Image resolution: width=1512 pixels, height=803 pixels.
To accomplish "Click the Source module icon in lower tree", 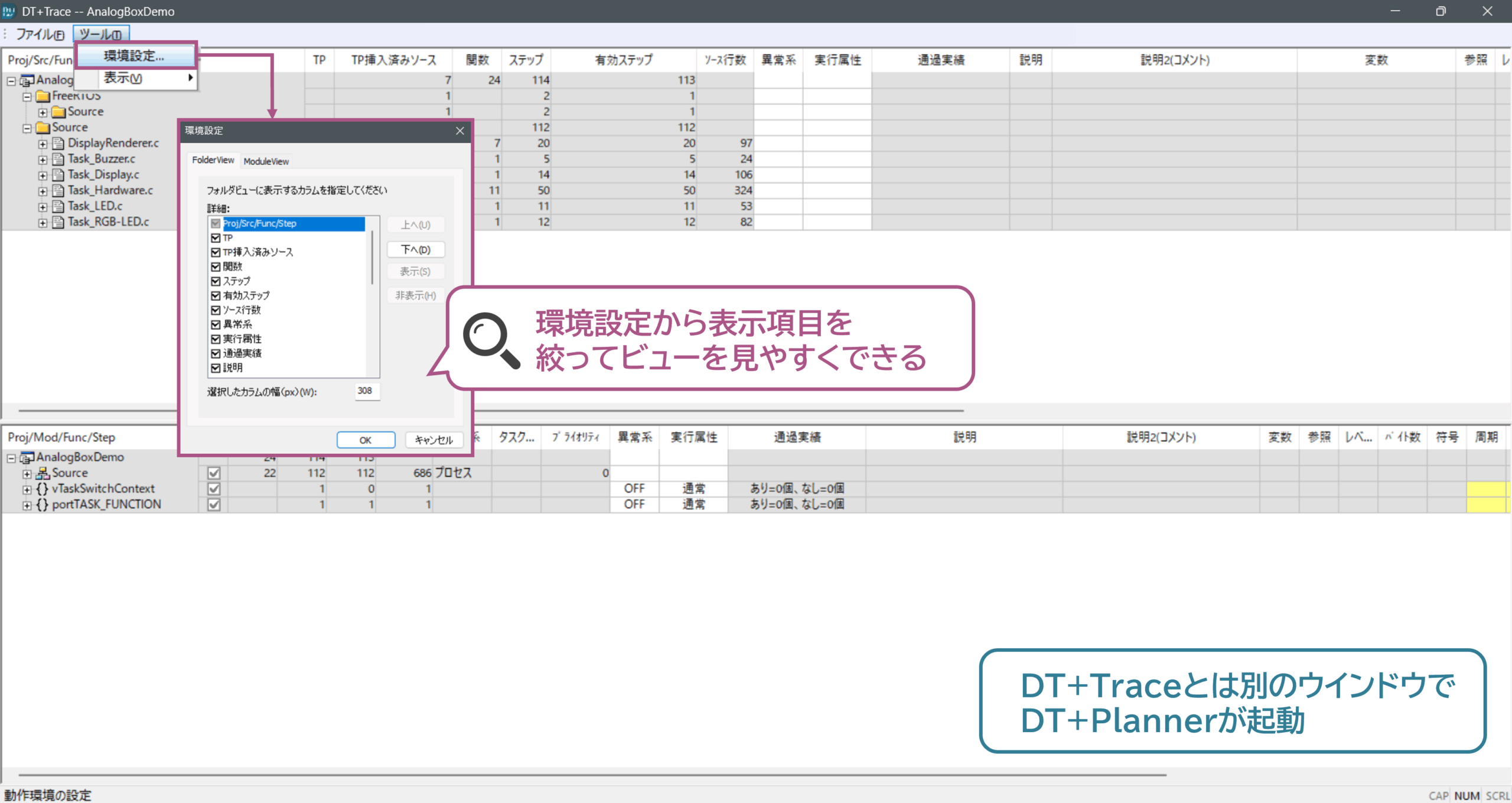I will point(42,473).
